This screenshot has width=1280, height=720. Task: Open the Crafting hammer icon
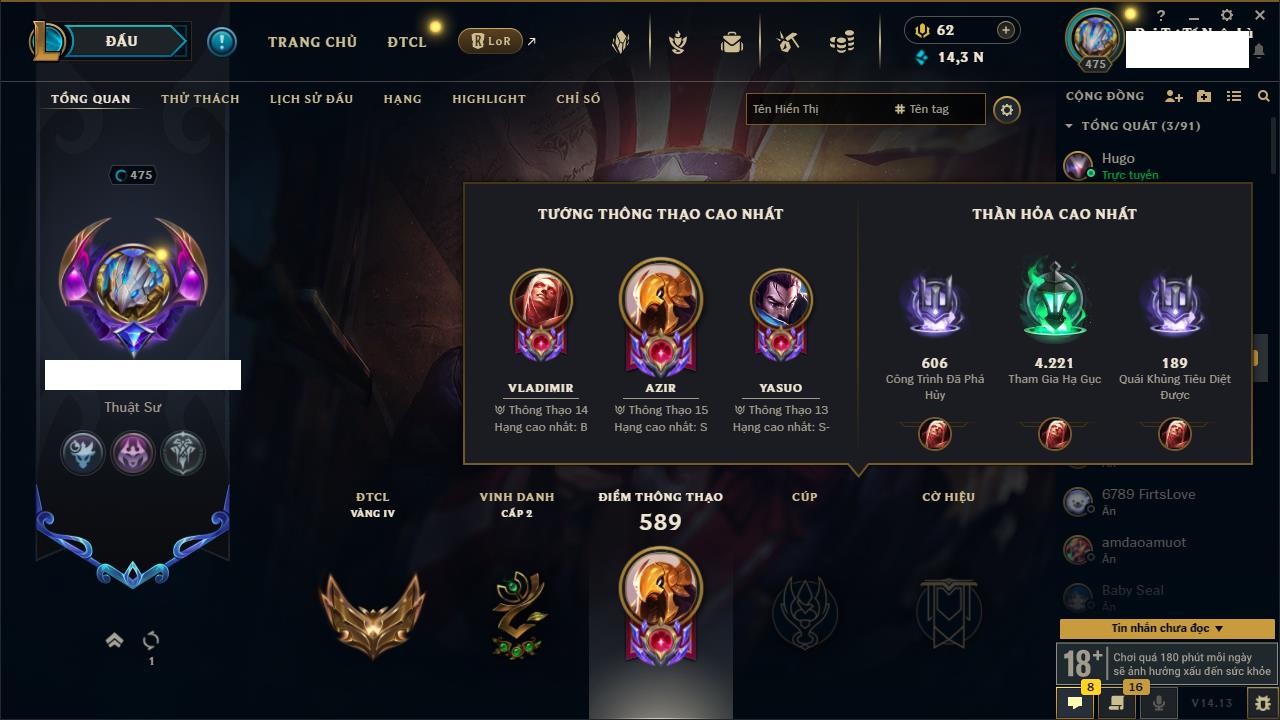tap(788, 43)
